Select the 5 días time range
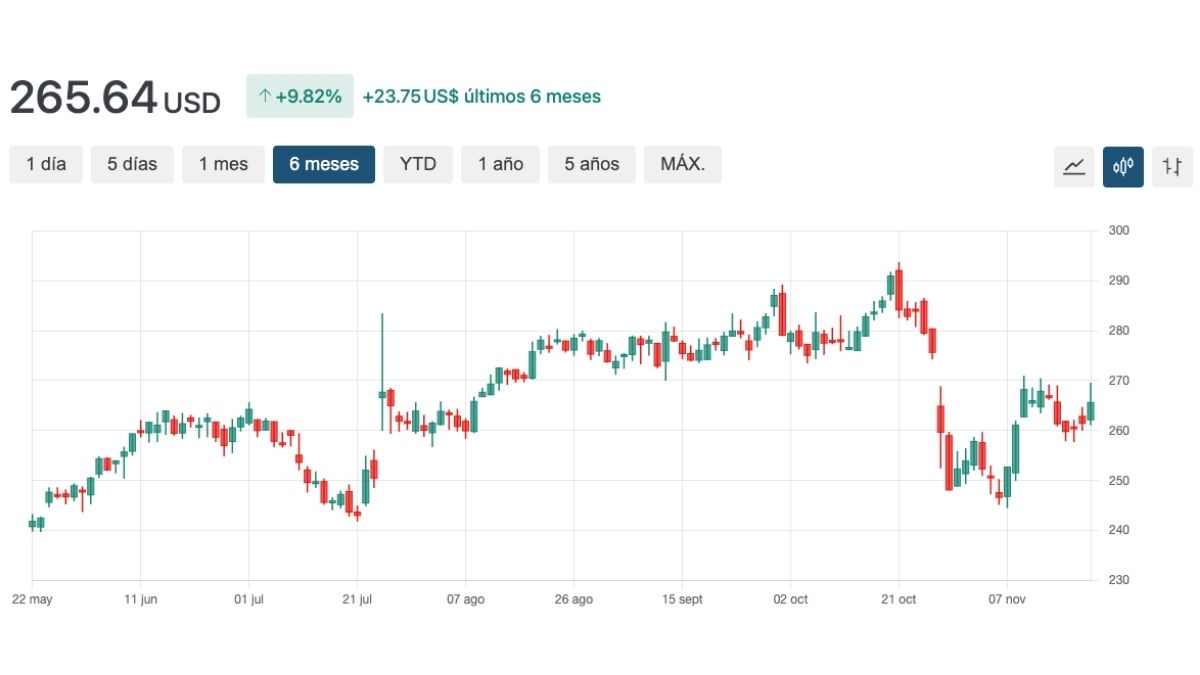Viewport: 1200px width, 675px height. click(132, 164)
